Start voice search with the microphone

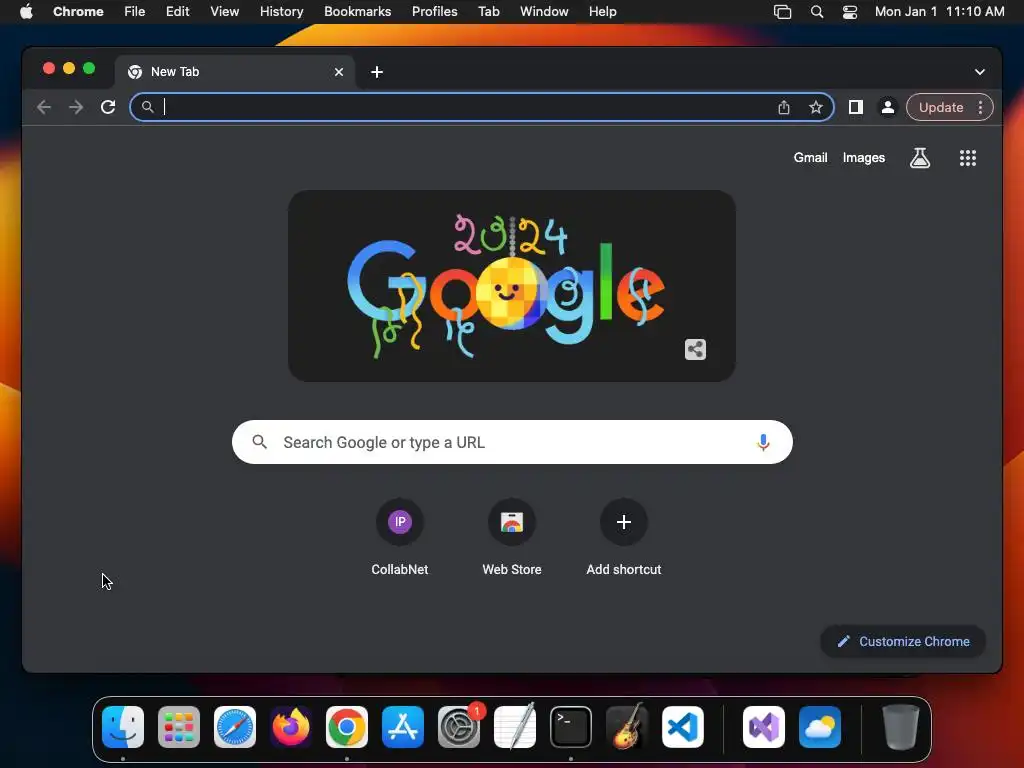763,442
